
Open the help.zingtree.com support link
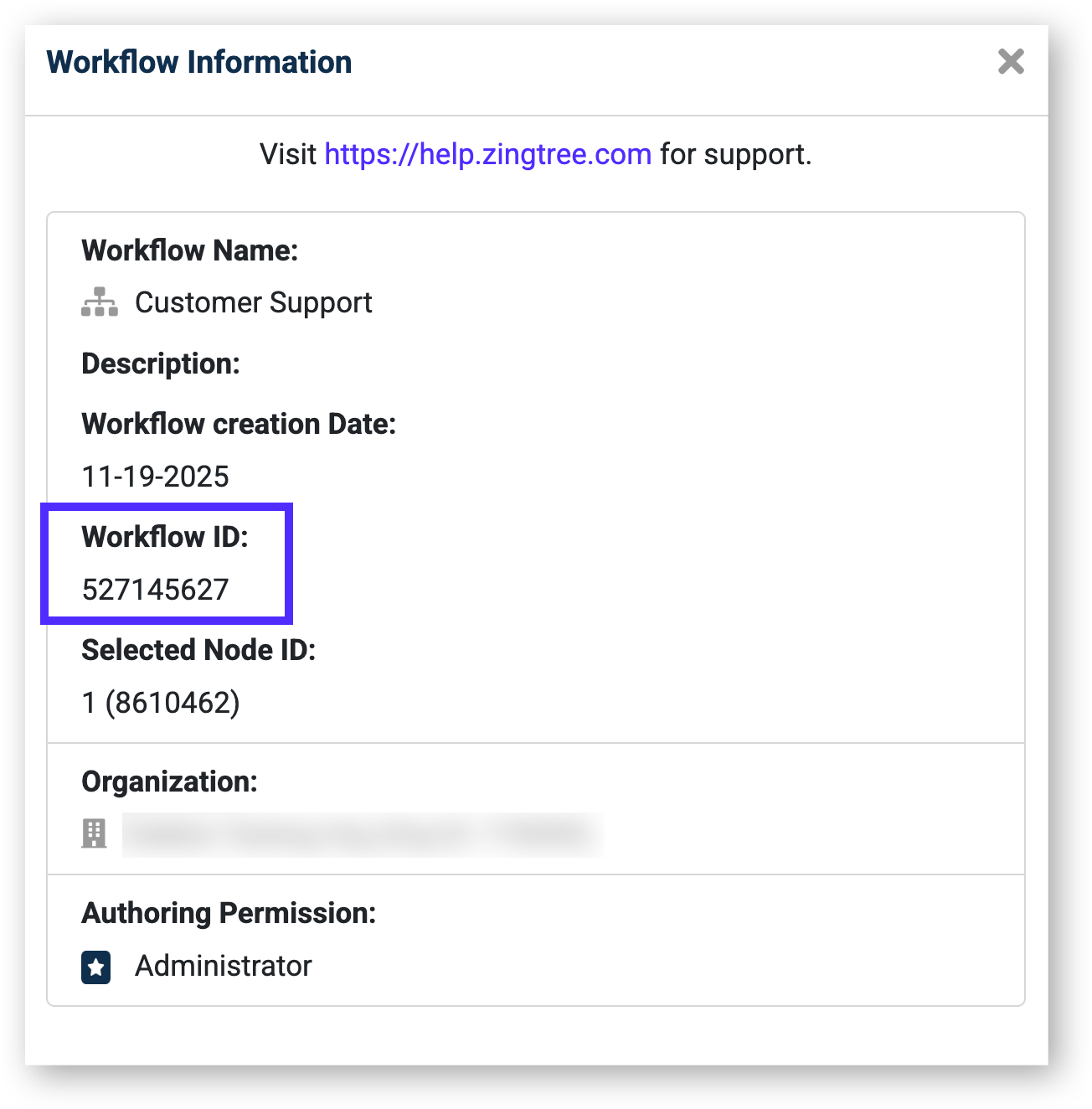click(487, 154)
